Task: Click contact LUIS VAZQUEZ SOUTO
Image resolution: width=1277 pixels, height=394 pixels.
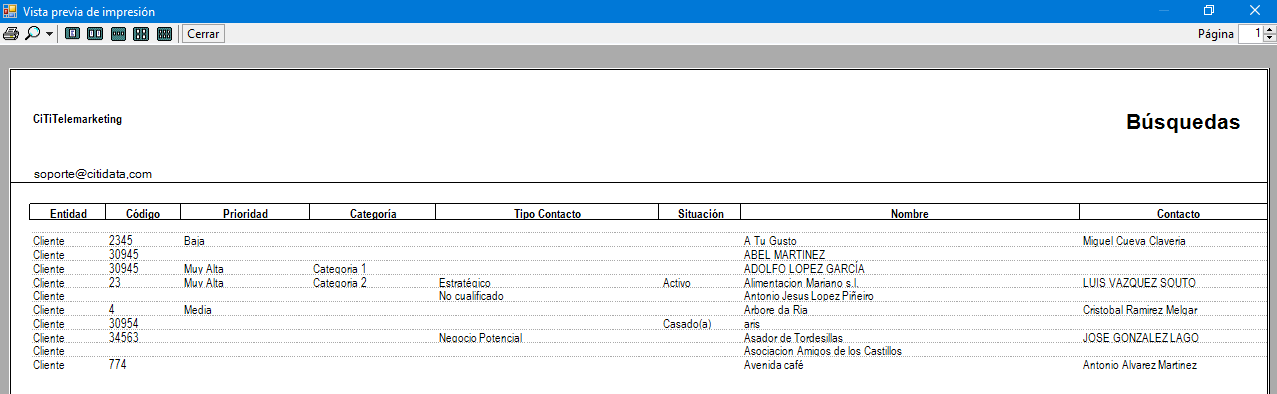Action: (1139, 283)
